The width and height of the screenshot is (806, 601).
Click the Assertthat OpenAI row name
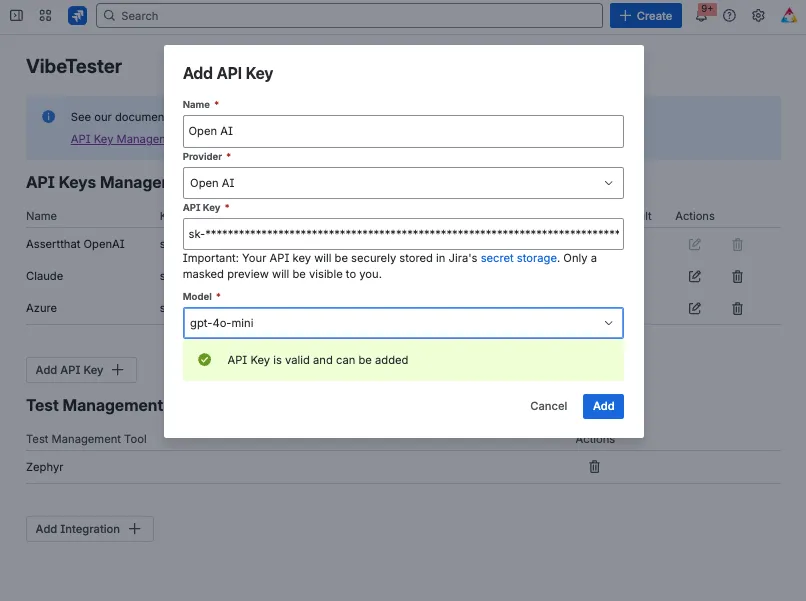click(x=75, y=244)
